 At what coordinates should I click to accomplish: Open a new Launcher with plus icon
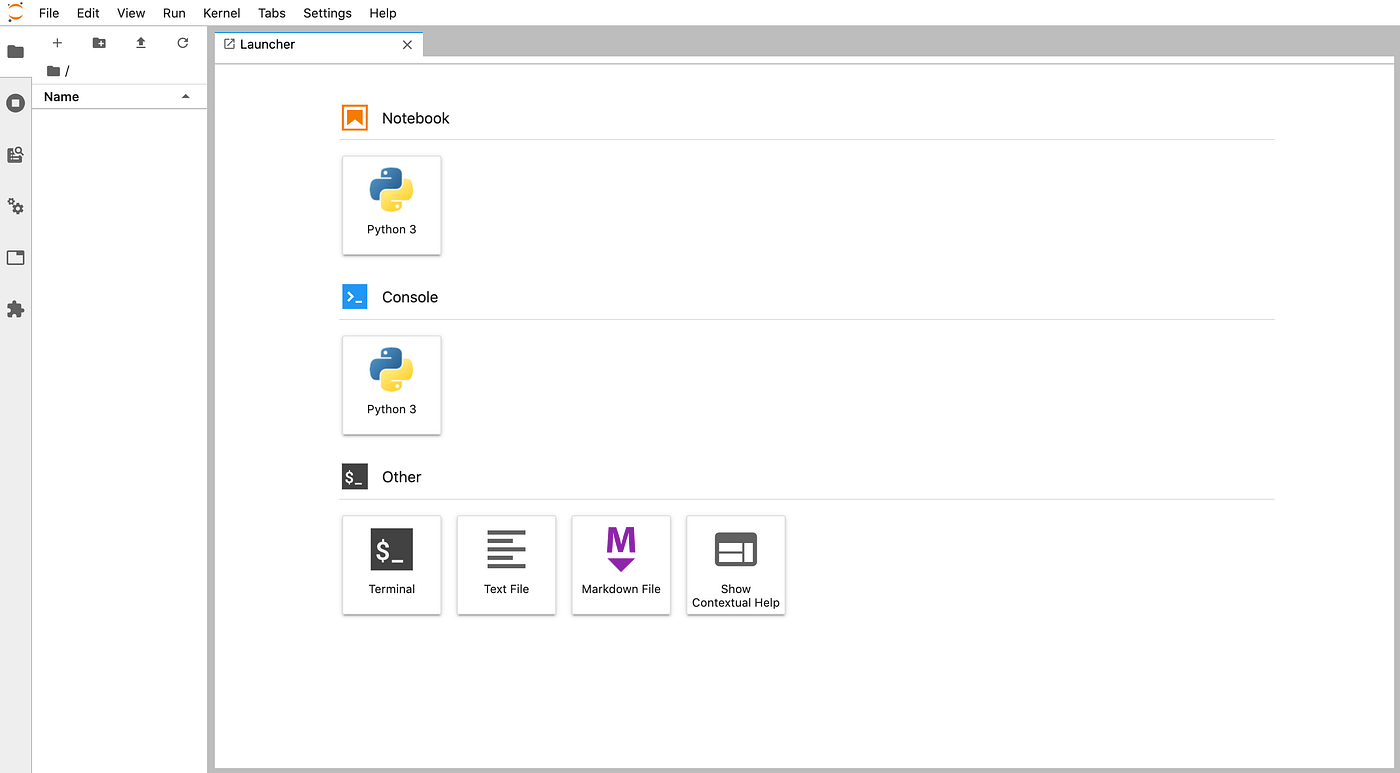point(57,43)
